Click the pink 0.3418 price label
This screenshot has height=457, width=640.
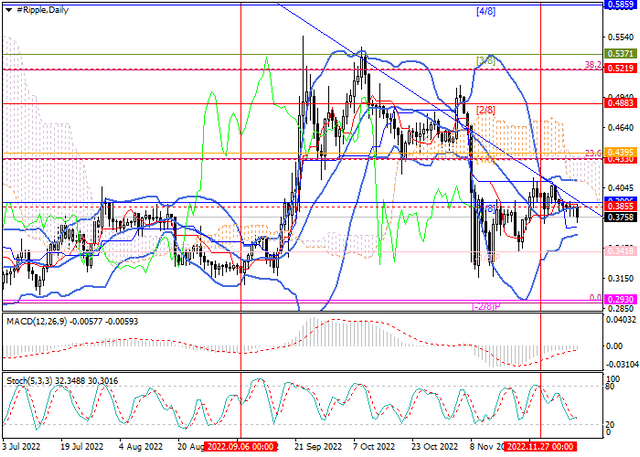click(x=620, y=251)
